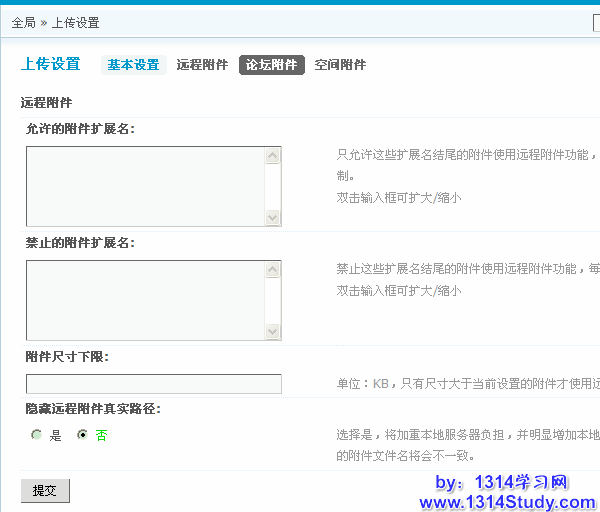Focus the 禁止的附件扩展名 text area
Screen dimensions: 600x512
[145, 300]
